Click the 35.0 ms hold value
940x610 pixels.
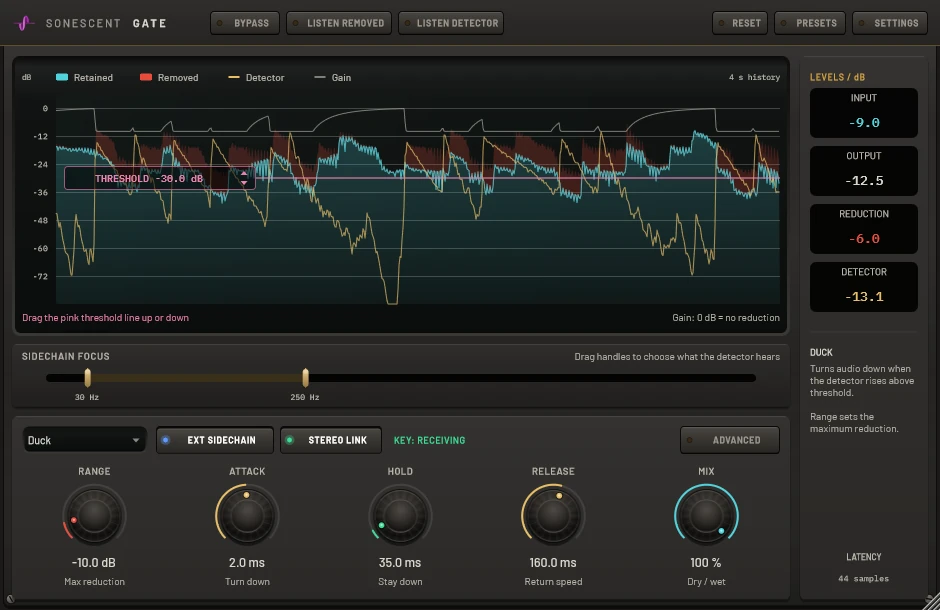pyautogui.click(x=400, y=563)
